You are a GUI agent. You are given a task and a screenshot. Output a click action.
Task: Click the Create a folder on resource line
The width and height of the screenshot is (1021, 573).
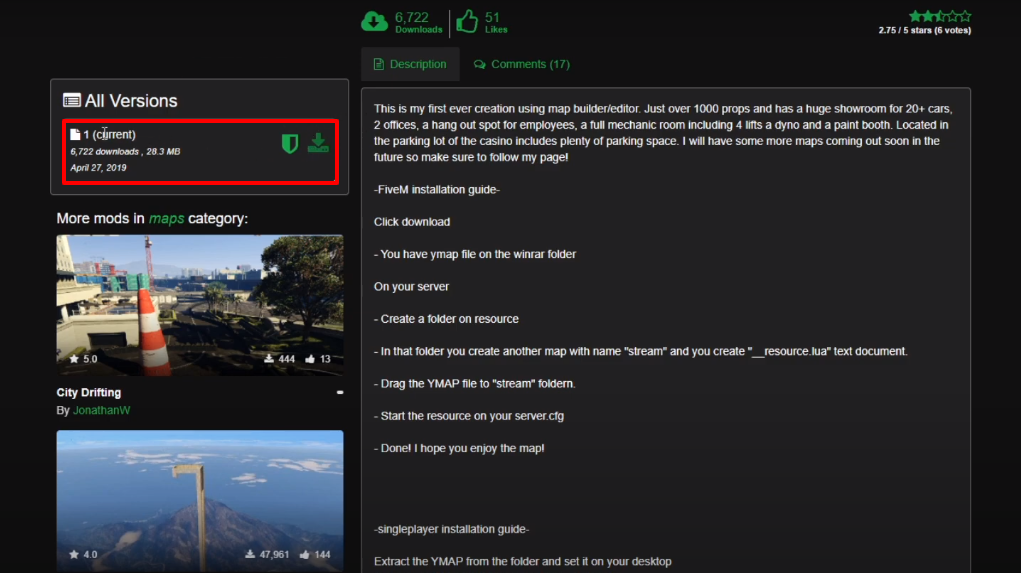(446, 318)
